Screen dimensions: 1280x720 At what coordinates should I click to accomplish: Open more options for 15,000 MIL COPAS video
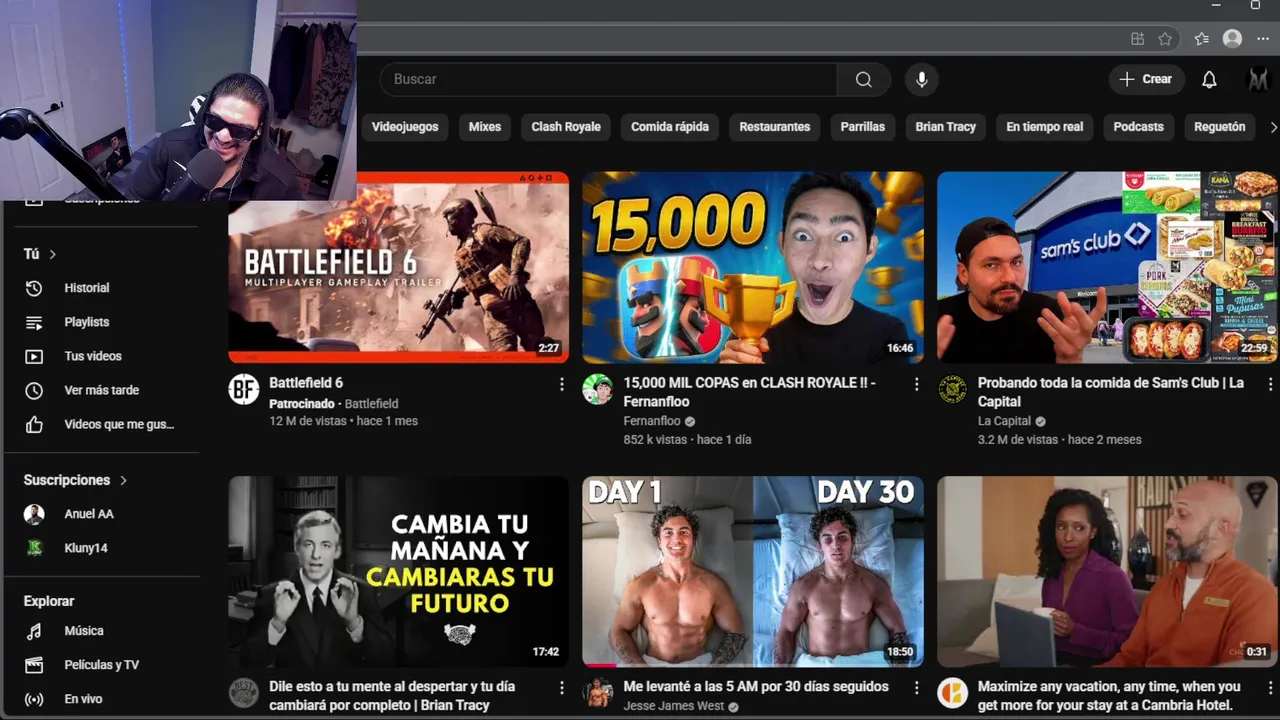[916, 384]
